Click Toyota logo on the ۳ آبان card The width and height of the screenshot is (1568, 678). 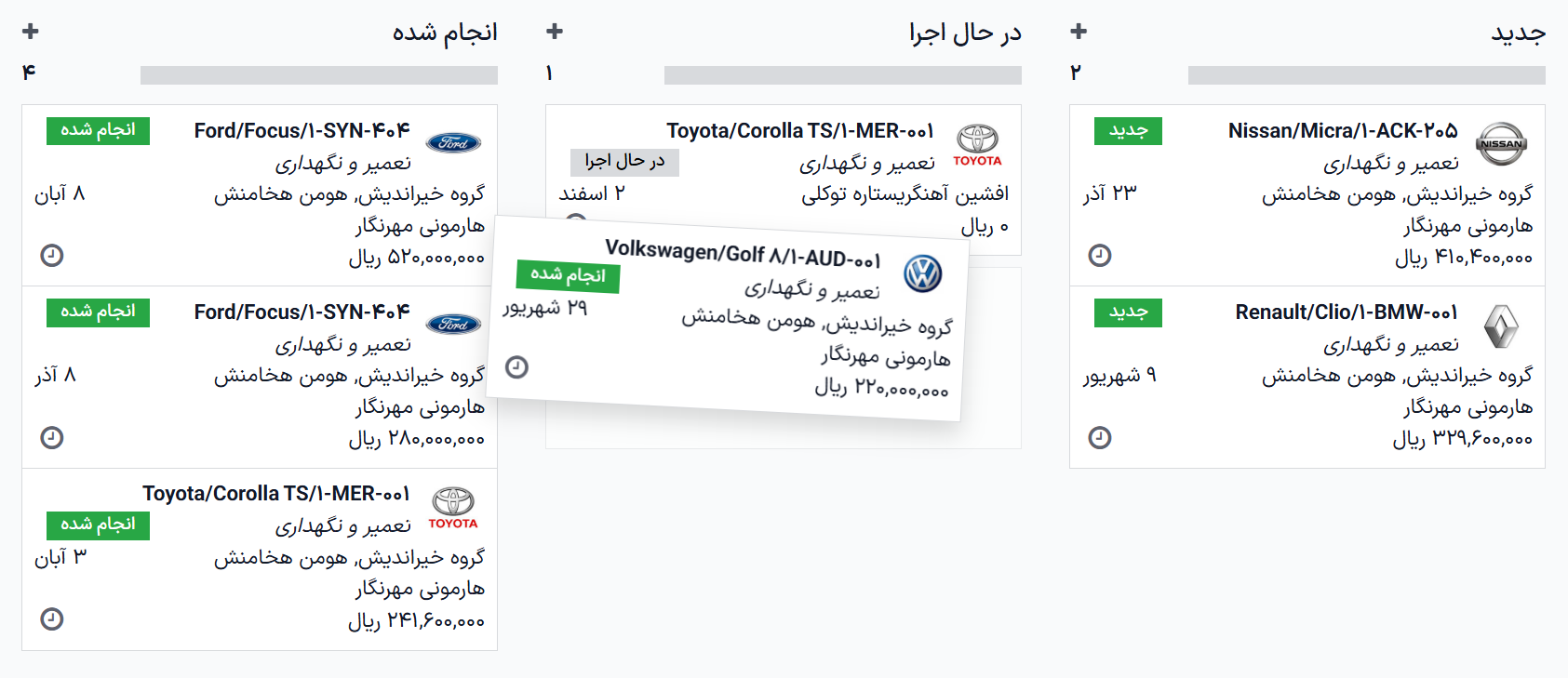(x=453, y=508)
